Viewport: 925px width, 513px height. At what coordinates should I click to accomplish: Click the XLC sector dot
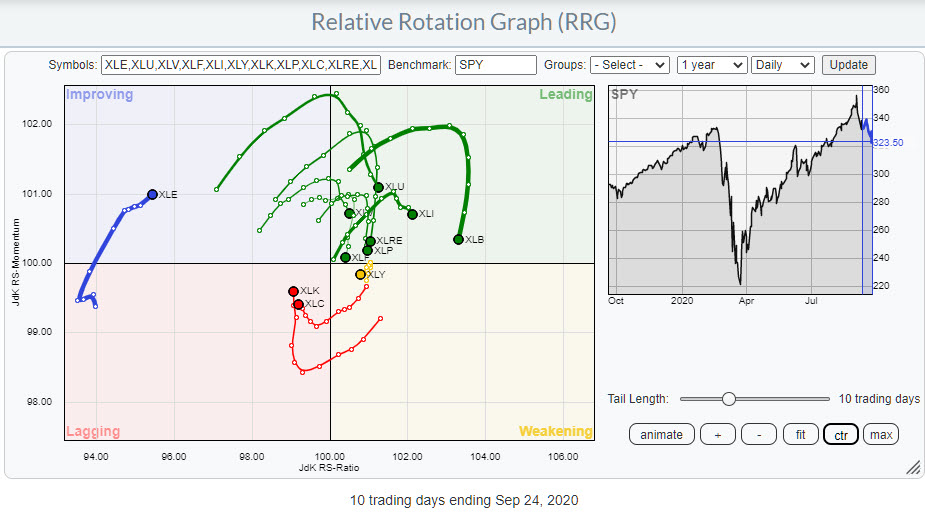[x=298, y=304]
